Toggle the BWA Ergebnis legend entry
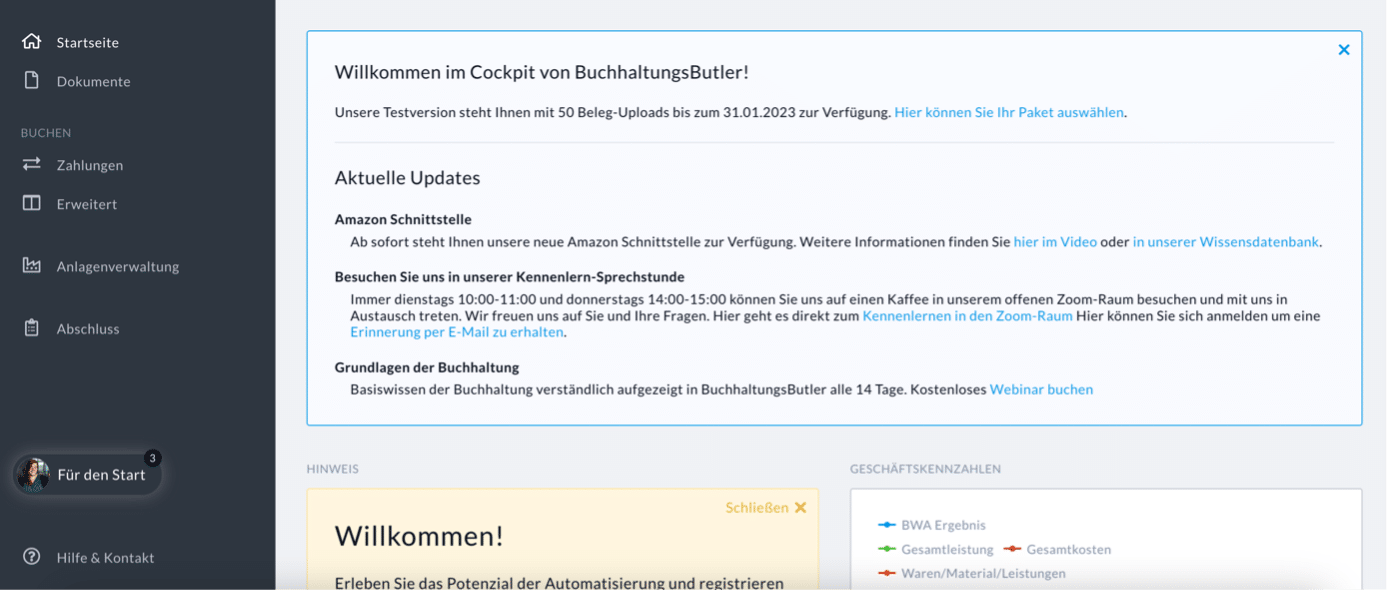Image resolution: width=1390 pixels, height=592 pixels. [x=932, y=525]
